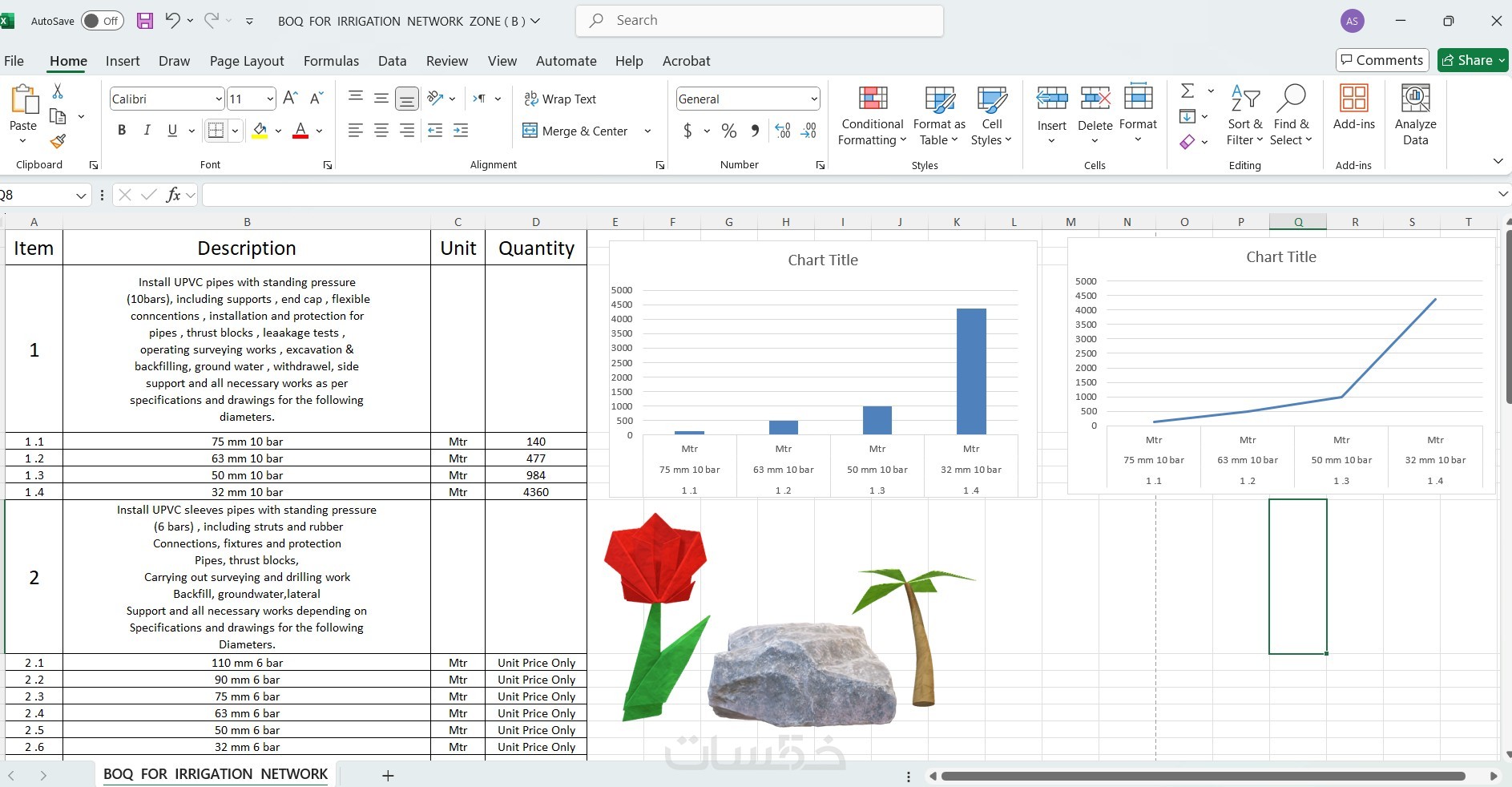Toggle bottom vertical alignment
The image size is (1512, 787).
[407, 99]
